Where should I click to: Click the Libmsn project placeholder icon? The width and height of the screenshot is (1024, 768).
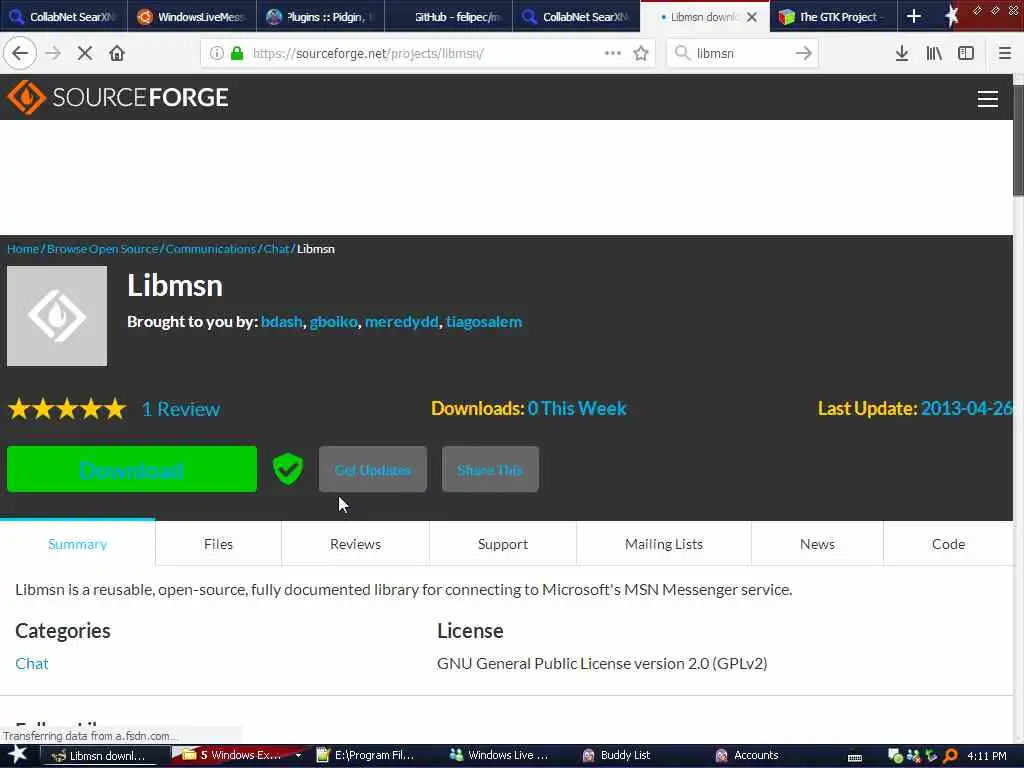(x=57, y=315)
